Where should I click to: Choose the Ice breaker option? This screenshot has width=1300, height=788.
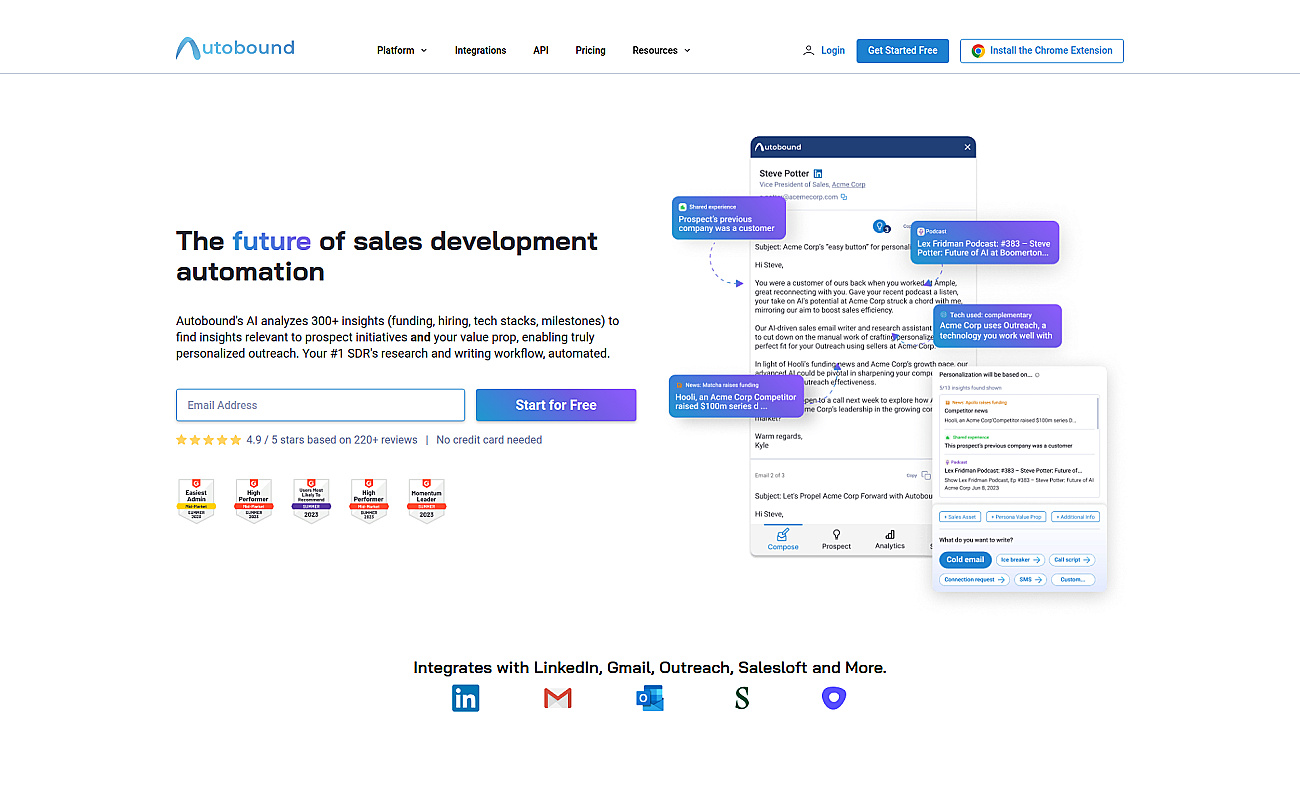1021,560
